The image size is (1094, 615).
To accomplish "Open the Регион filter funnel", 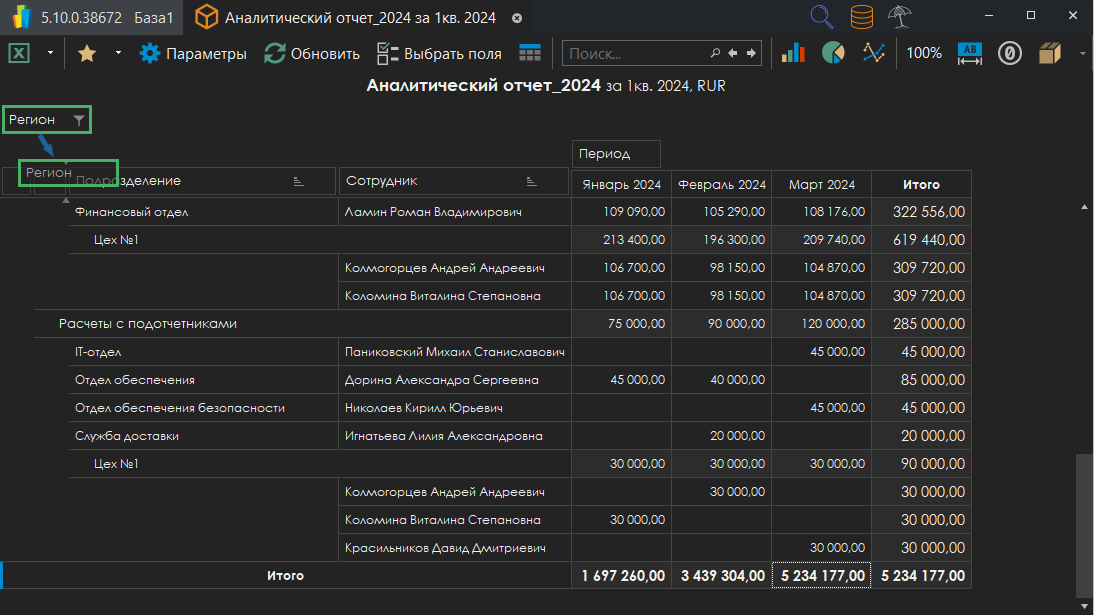I will (79, 120).
